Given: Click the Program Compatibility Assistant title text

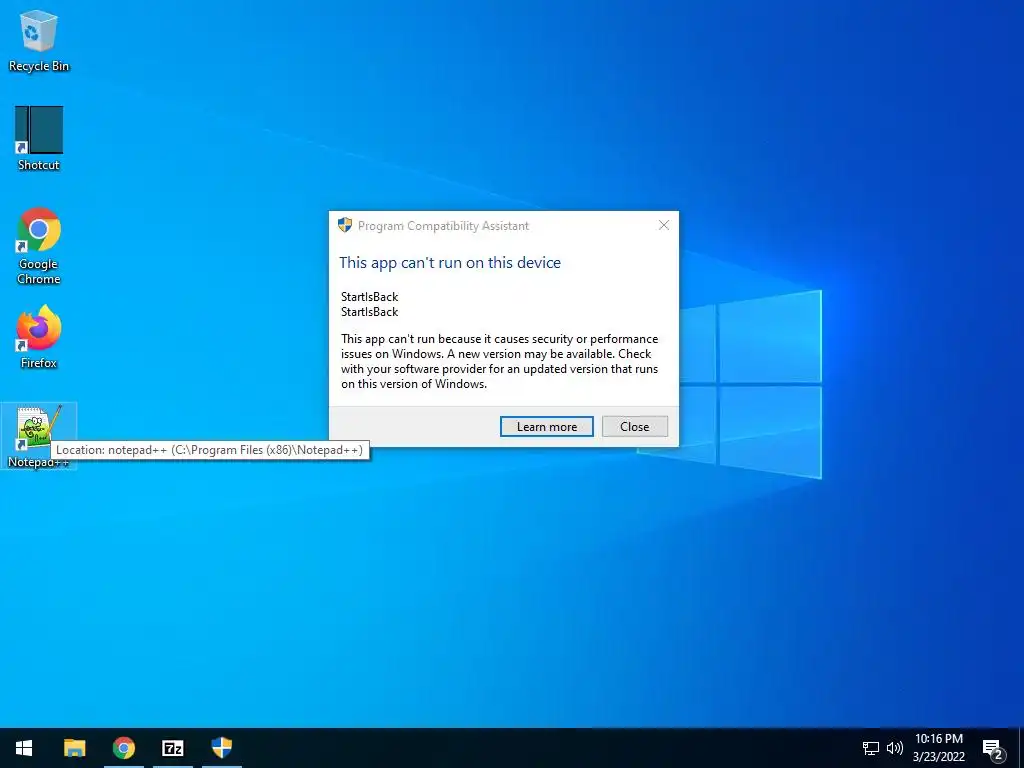Looking at the screenshot, I should [443, 226].
